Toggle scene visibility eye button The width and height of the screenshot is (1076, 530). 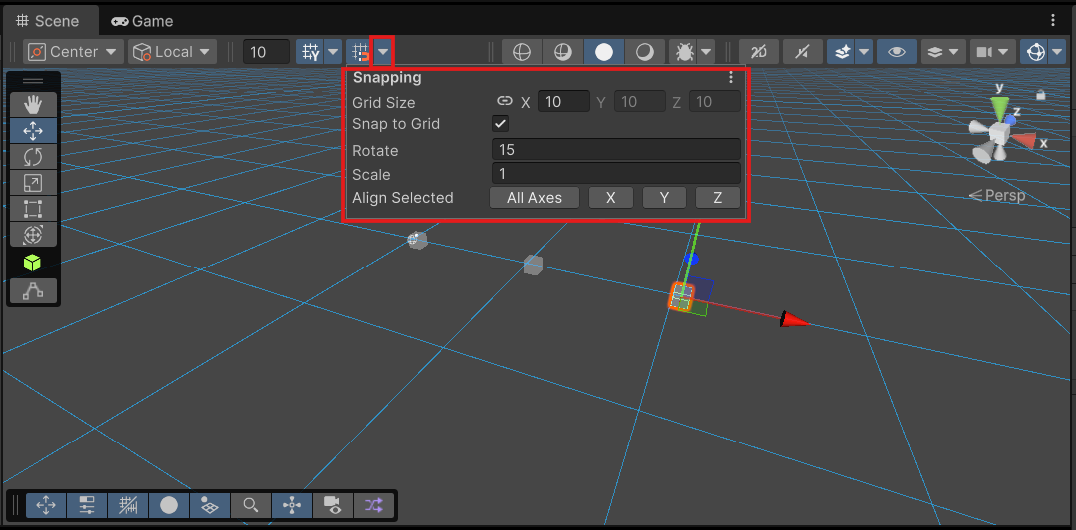tap(897, 52)
